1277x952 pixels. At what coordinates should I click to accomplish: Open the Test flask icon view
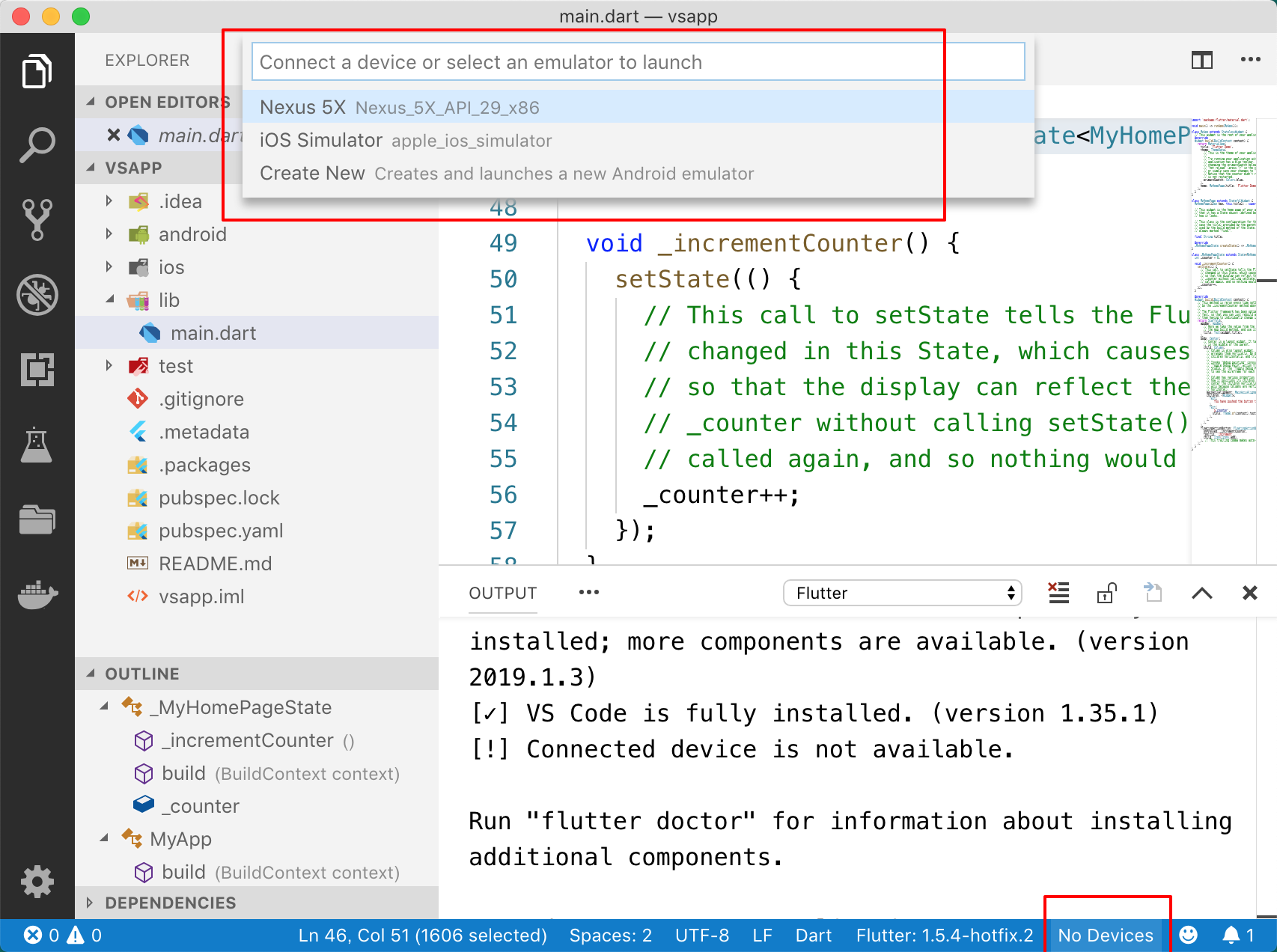pos(37,445)
